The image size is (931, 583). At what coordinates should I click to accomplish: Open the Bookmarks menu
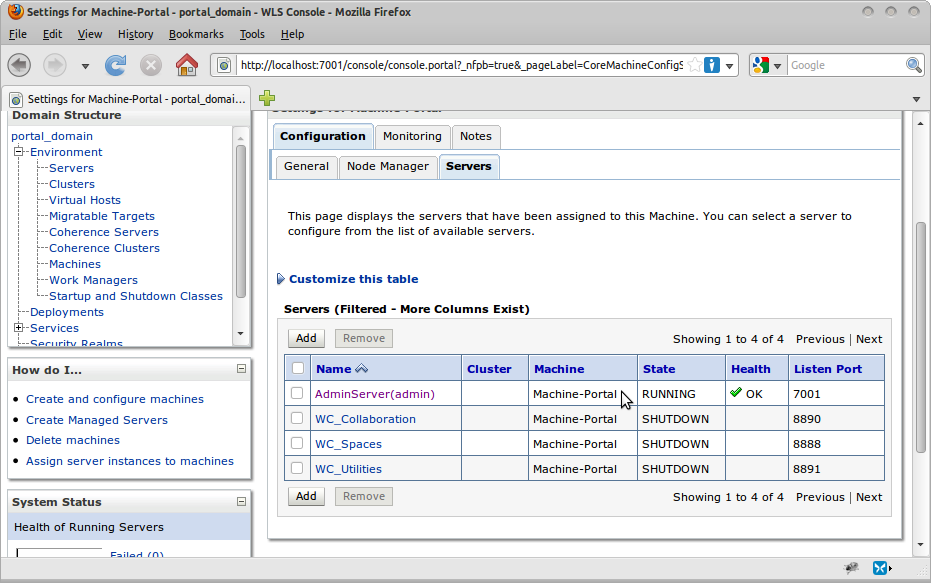(196, 34)
